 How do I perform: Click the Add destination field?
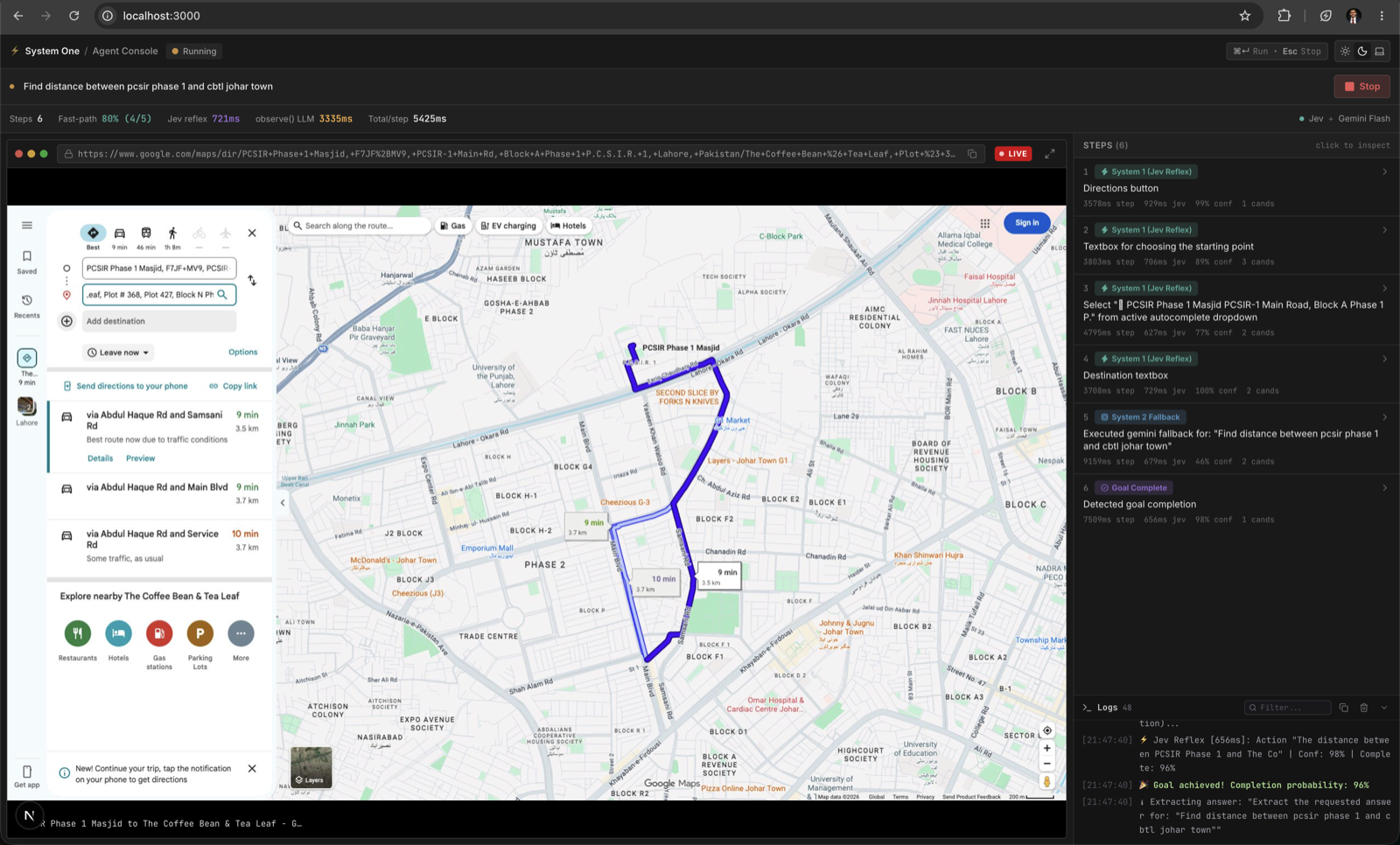tap(159, 321)
